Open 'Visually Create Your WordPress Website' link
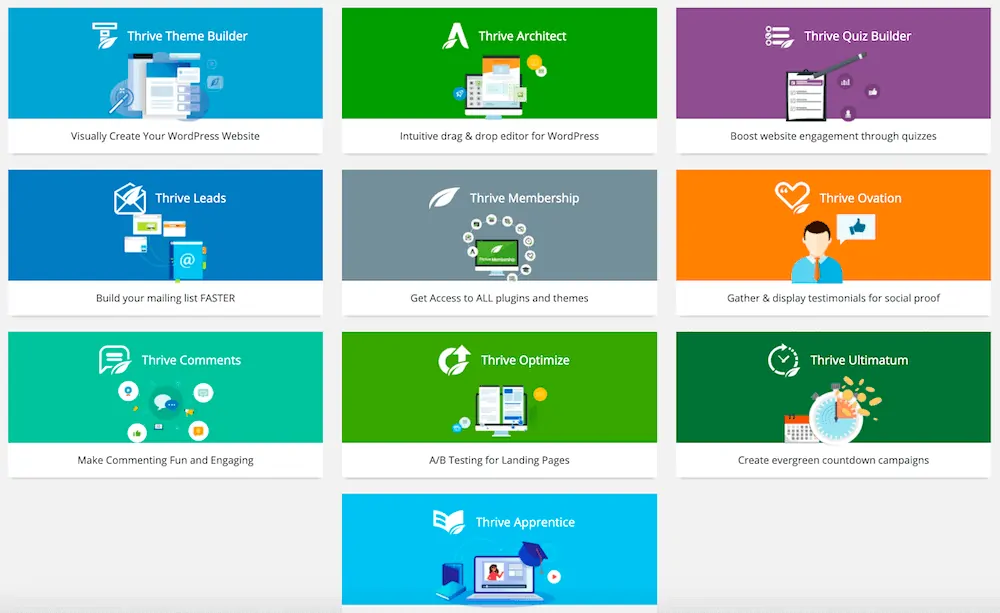The image size is (1000, 613). click(x=165, y=136)
